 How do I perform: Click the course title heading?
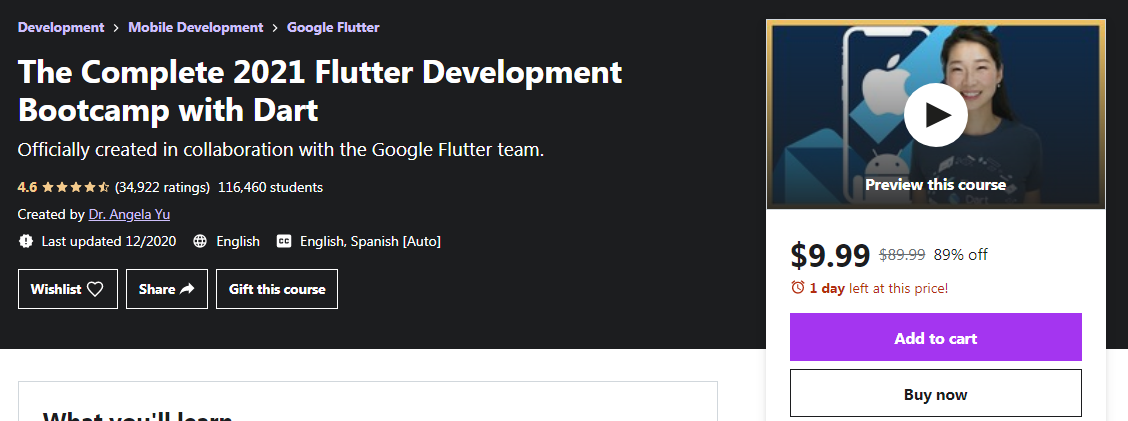click(320, 91)
